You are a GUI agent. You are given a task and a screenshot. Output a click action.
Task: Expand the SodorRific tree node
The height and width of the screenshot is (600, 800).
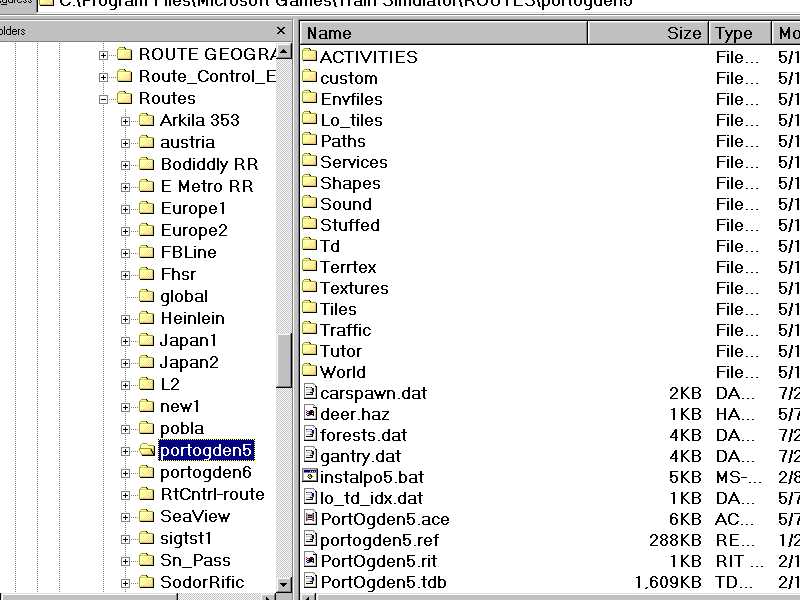click(x=125, y=583)
